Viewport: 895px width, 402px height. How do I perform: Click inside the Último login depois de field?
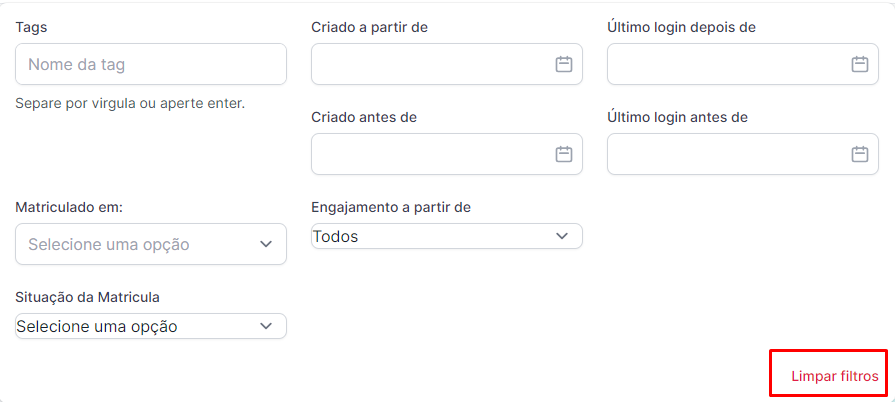(x=726, y=64)
